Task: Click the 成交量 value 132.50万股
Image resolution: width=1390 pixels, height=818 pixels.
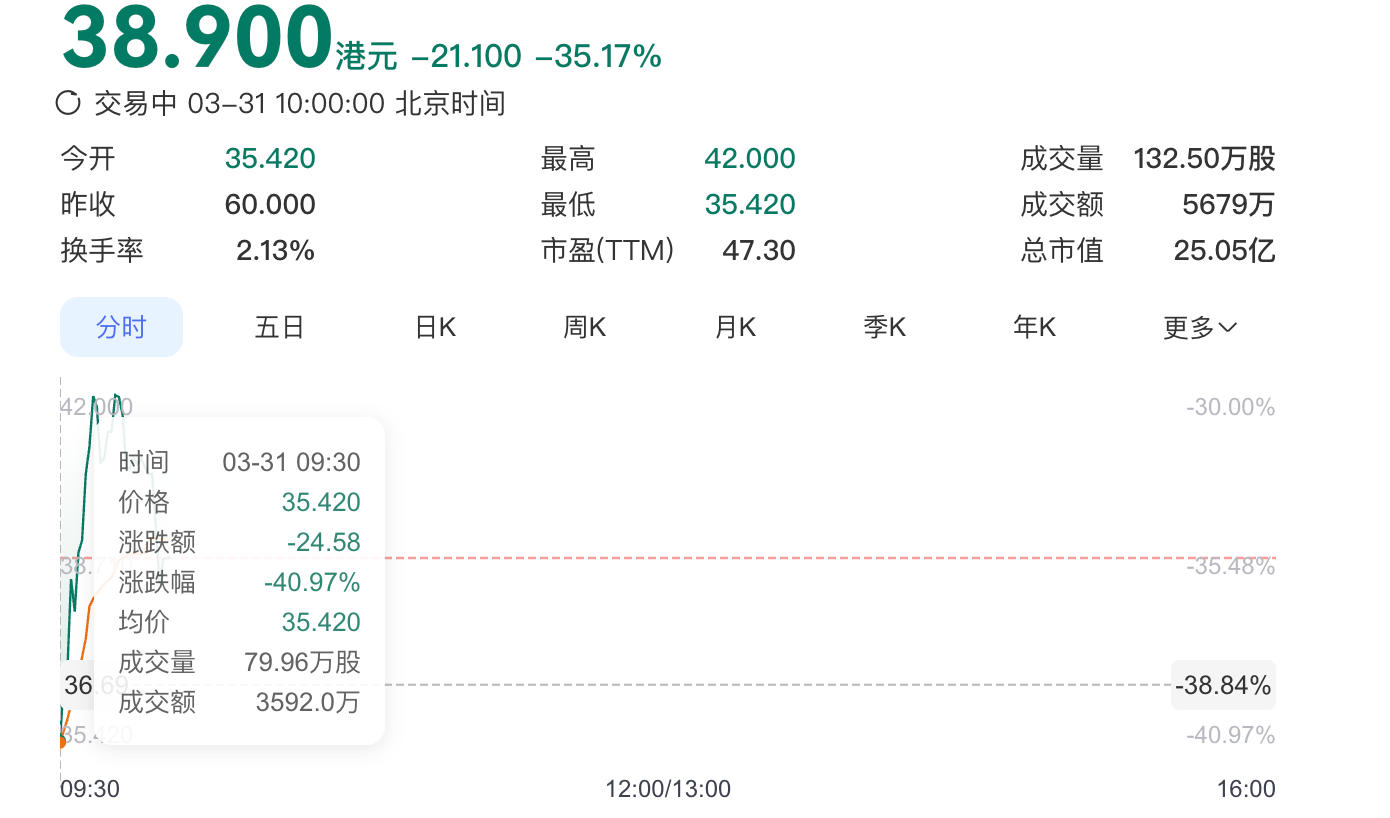Action: coord(1204,159)
